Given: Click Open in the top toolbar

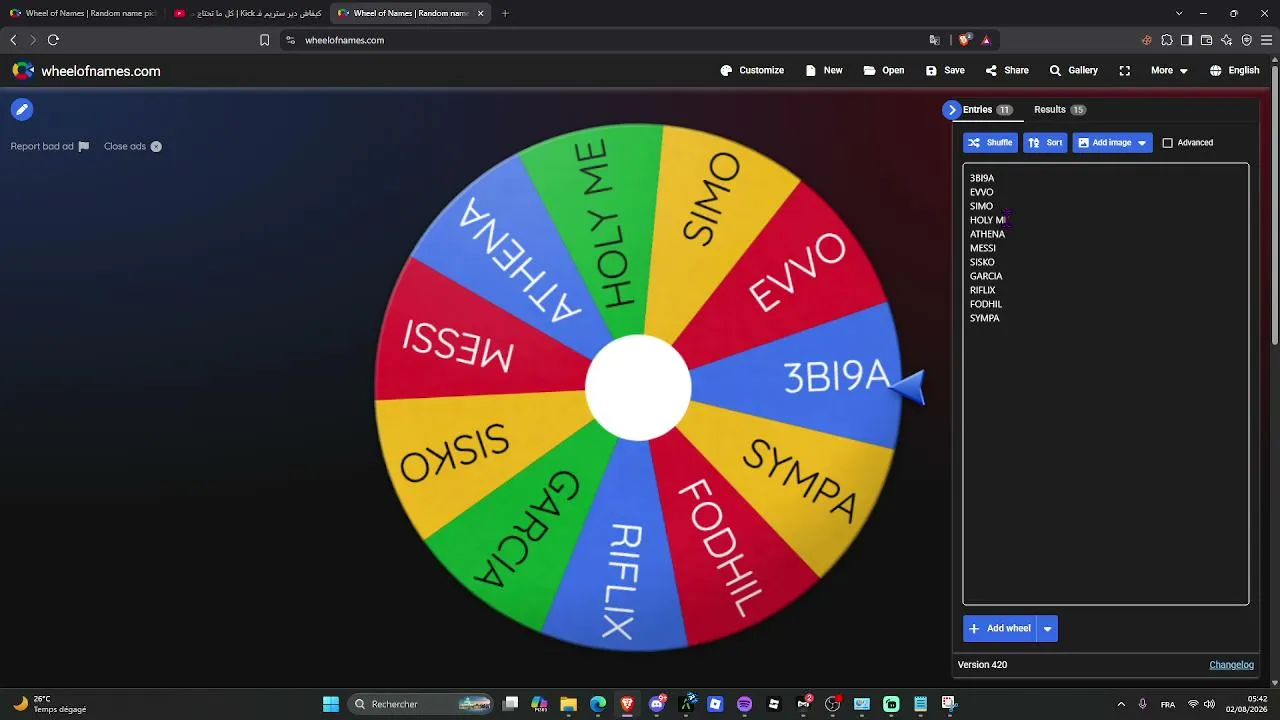Looking at the screenshot, I should (x=884, y=71).
